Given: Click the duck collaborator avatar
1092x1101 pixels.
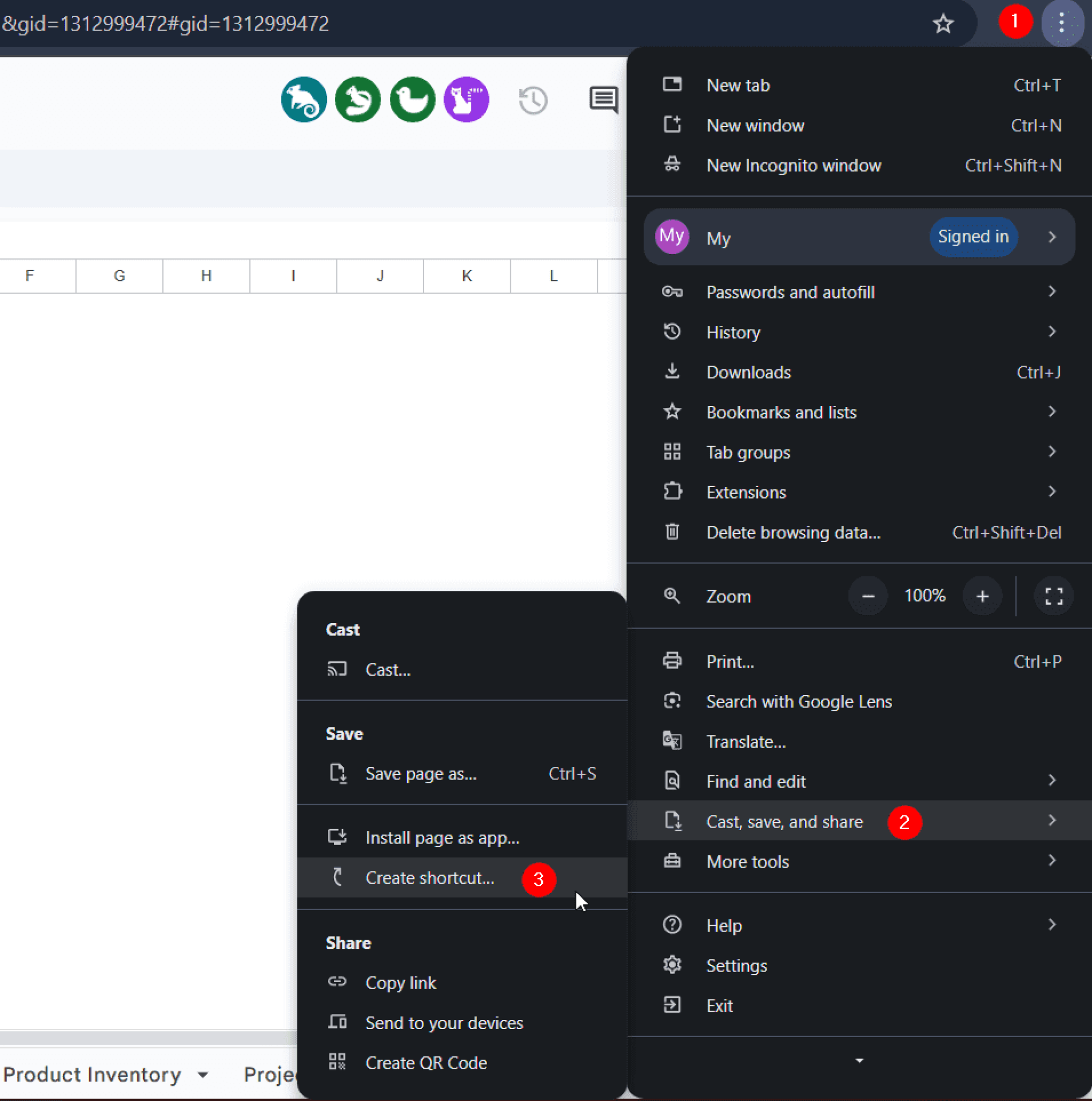Looking at the screenshot, I should pos(411,99).
